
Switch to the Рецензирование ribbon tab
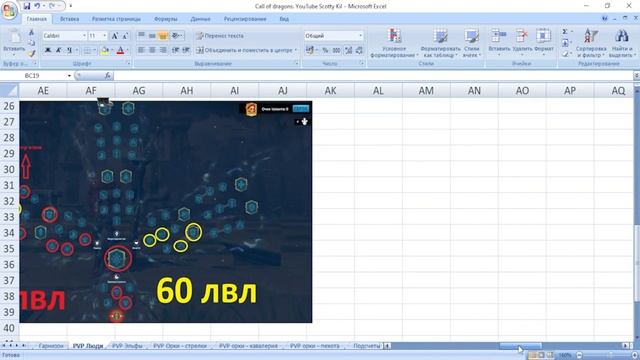click(x=245, y=19)
